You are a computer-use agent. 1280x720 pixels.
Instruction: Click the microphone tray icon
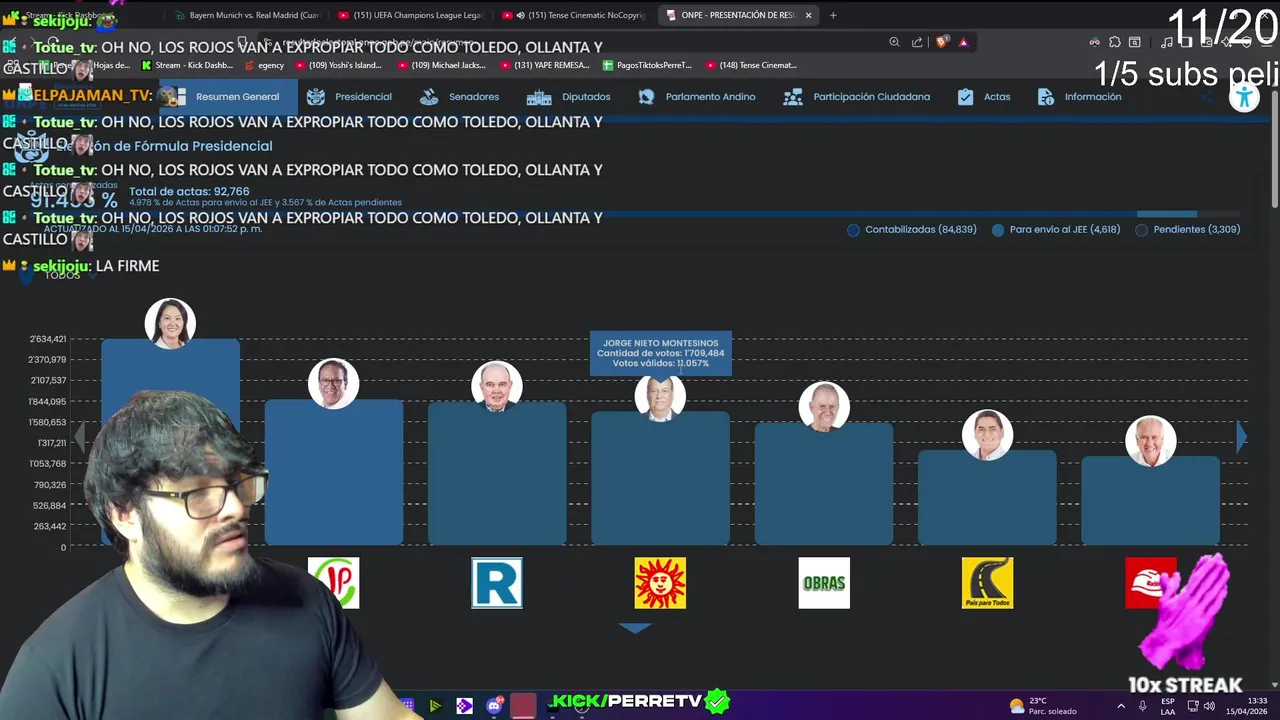point(1142,706)
